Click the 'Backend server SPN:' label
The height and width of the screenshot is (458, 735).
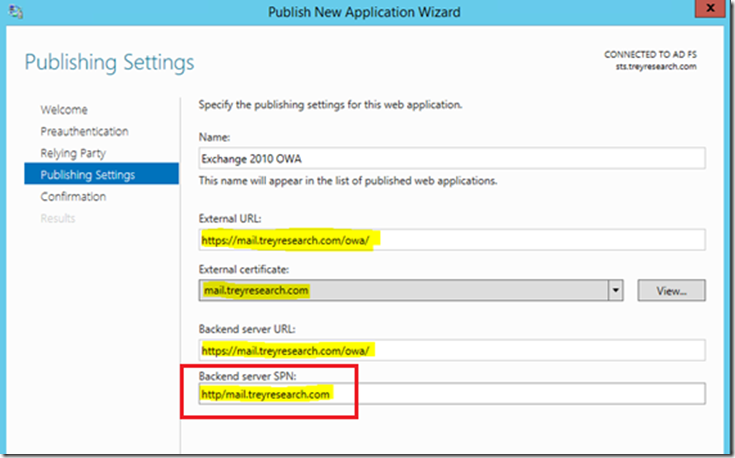pos(248,376)
